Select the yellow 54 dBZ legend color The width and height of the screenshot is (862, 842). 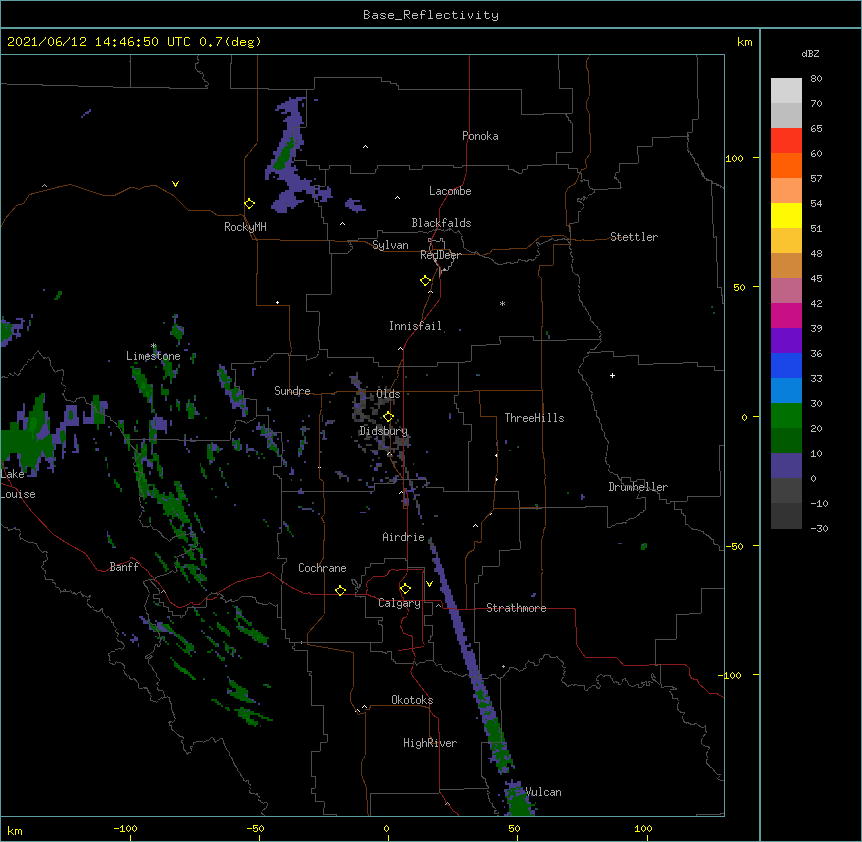pyautogui.click(x=786, y=215)
